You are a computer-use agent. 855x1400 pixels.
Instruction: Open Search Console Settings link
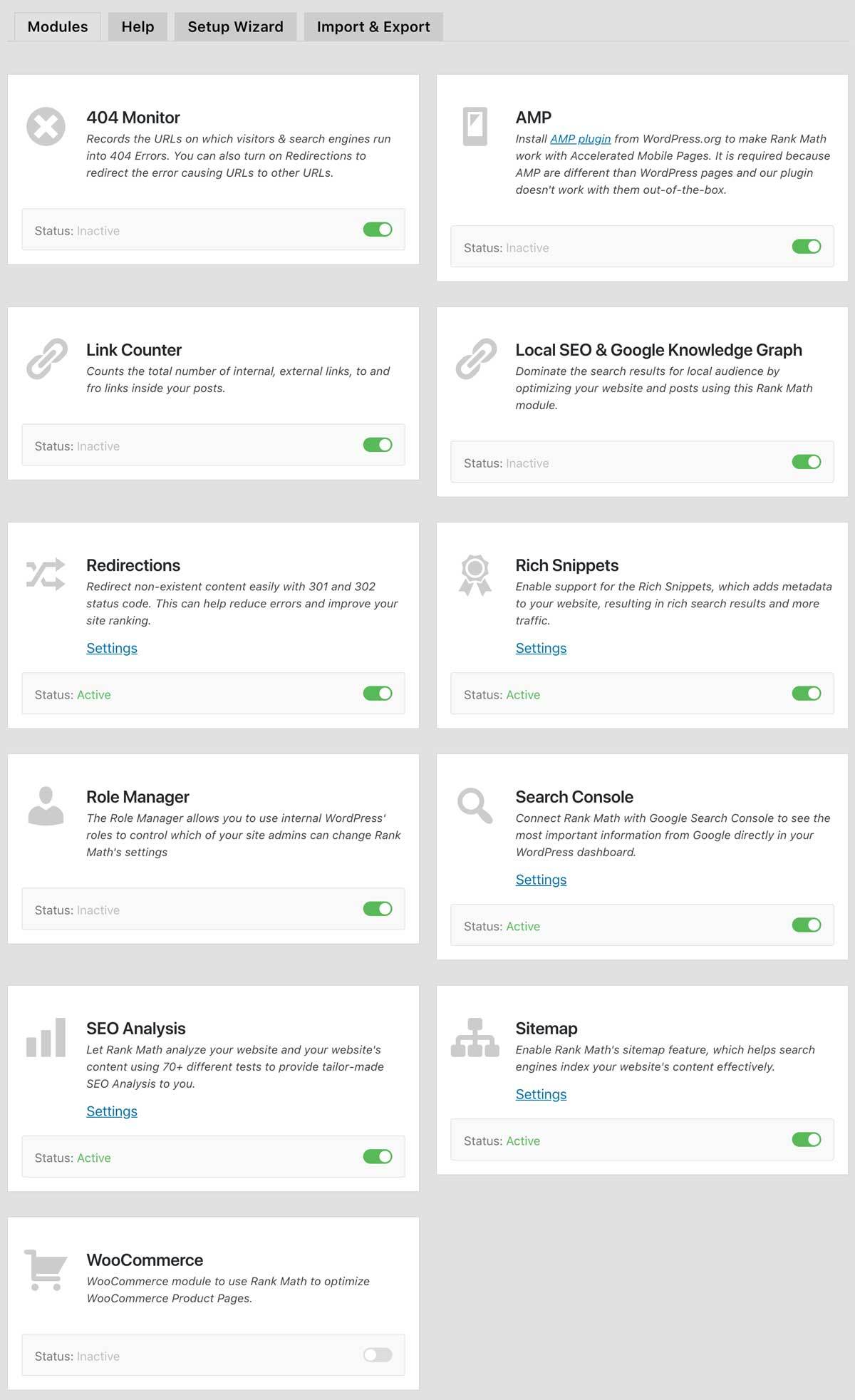click(541, 880)
